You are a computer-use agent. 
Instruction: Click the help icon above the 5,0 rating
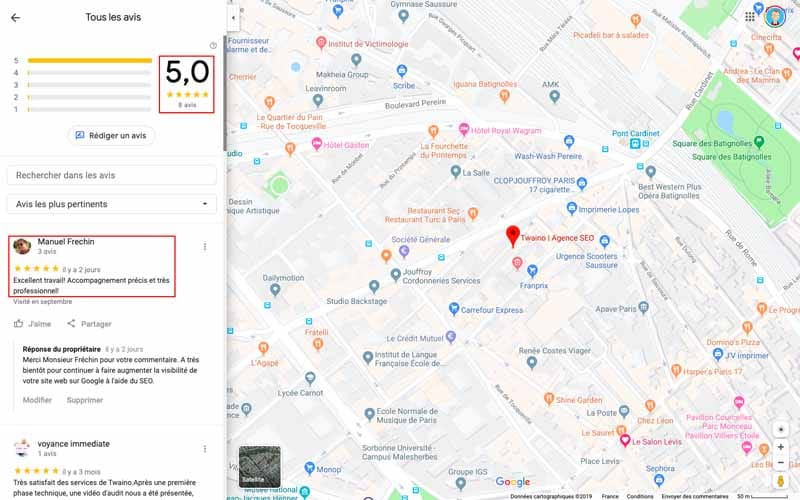click(213, 46)
